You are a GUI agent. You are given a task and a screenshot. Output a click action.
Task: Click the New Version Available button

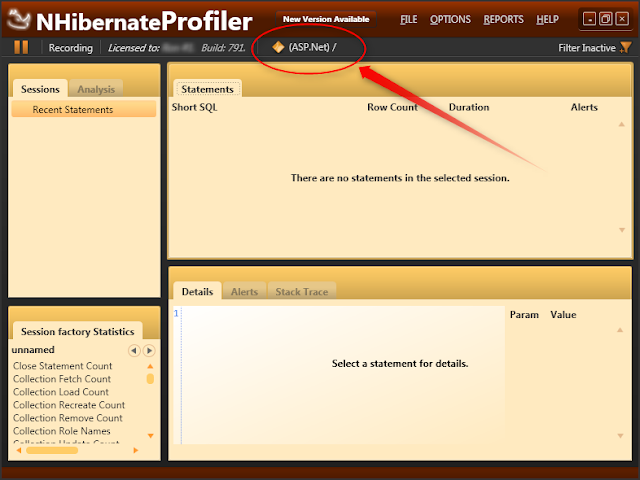point(326,19)
